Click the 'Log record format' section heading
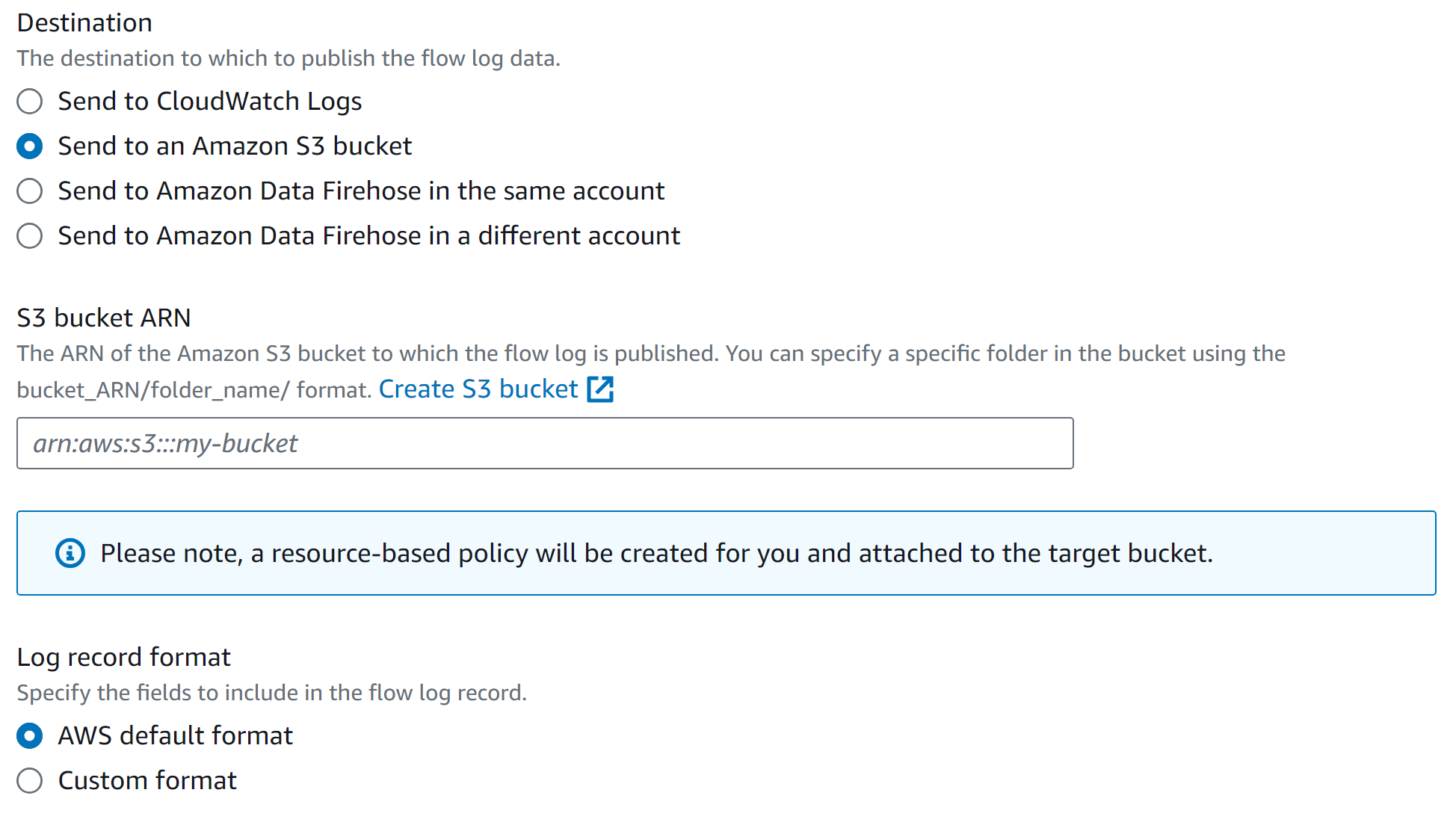Image resolution: width=1456 pixels, height=840 pixels. click(123, 658)
